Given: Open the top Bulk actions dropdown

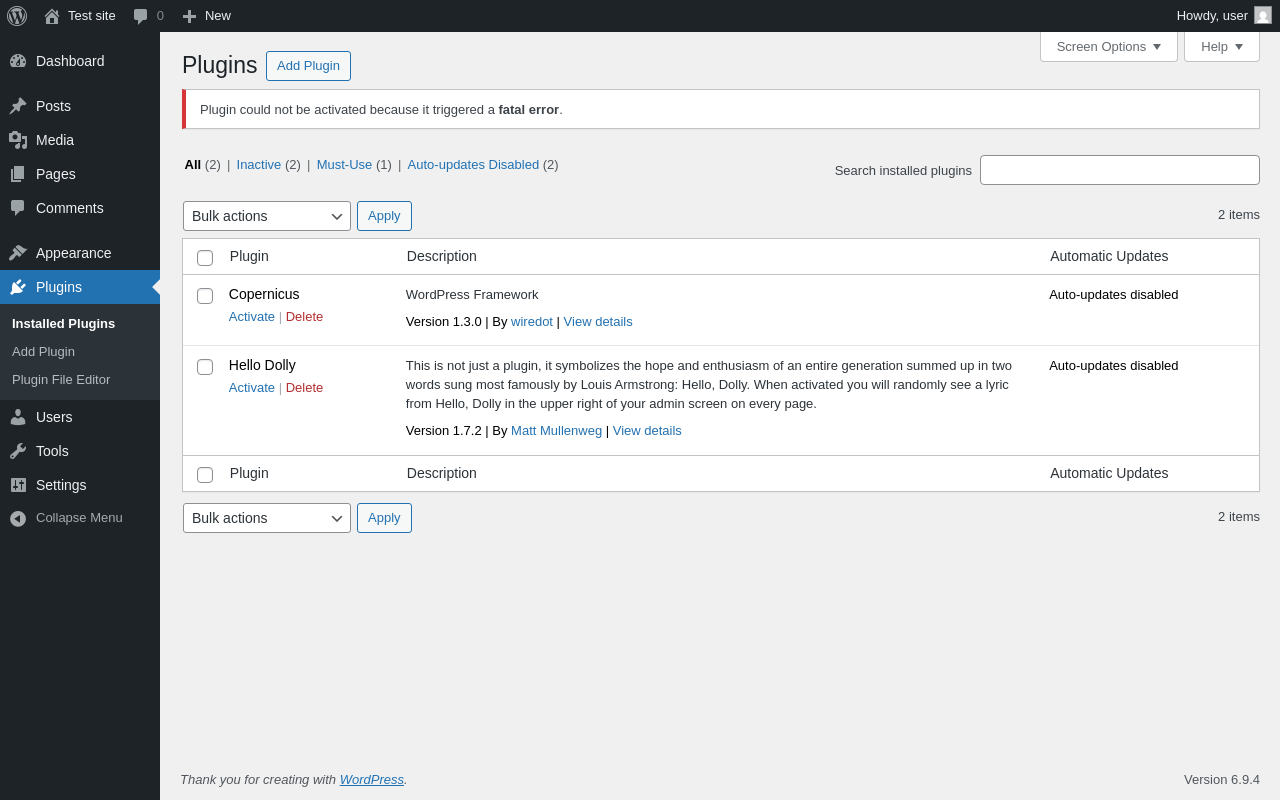Looking at the screenshot, I should [x=267, y=216].
